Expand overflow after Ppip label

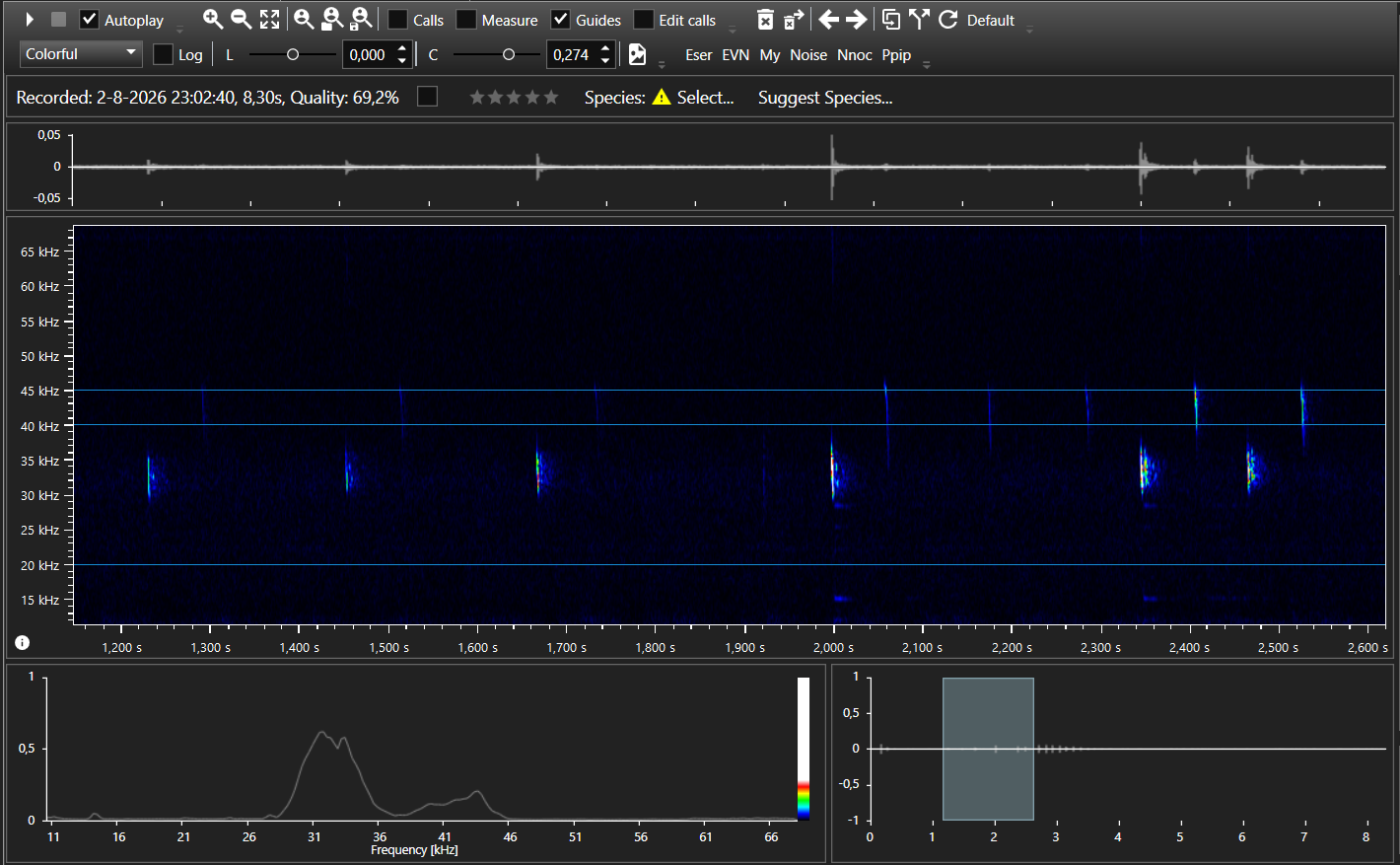tap(926, 64)
